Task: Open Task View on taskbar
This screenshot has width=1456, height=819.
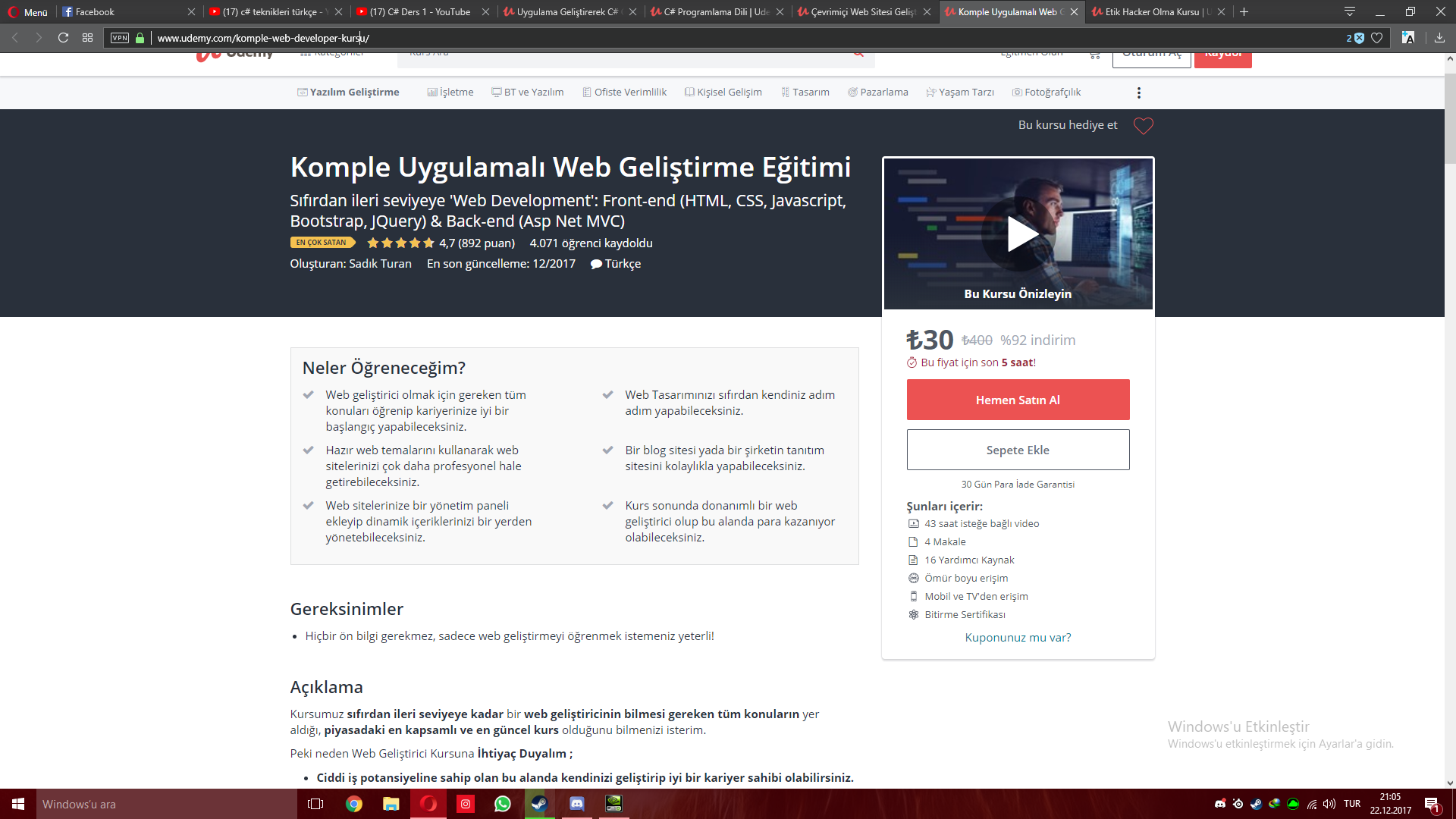Action: pos(315,804)
